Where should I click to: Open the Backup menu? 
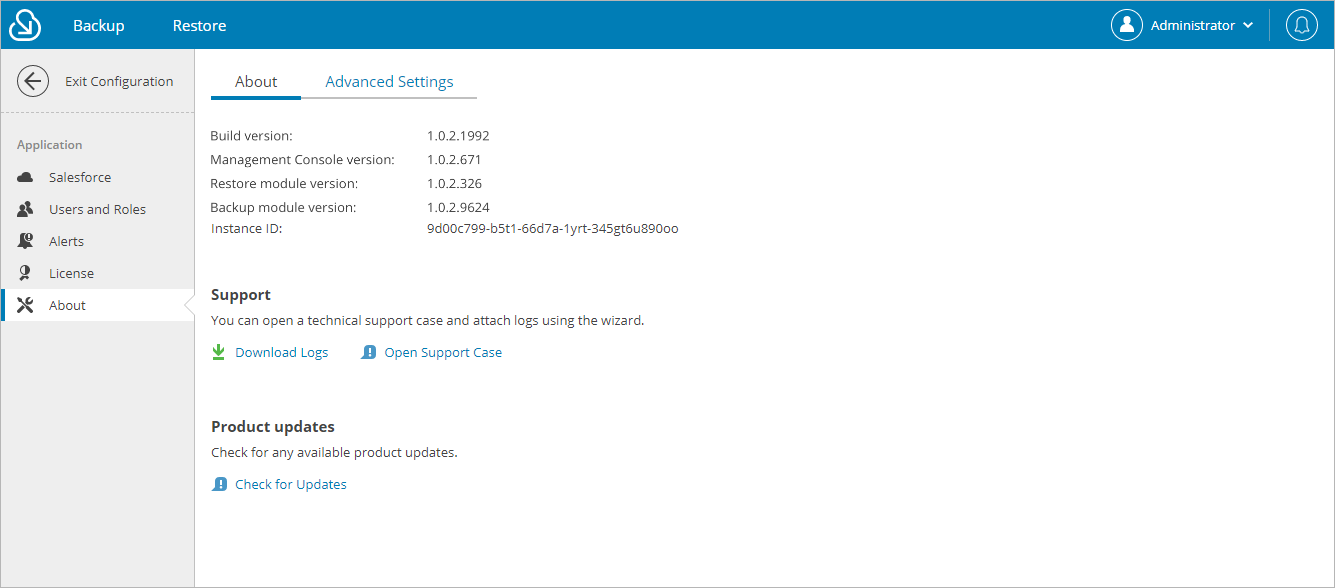point(99,25)
